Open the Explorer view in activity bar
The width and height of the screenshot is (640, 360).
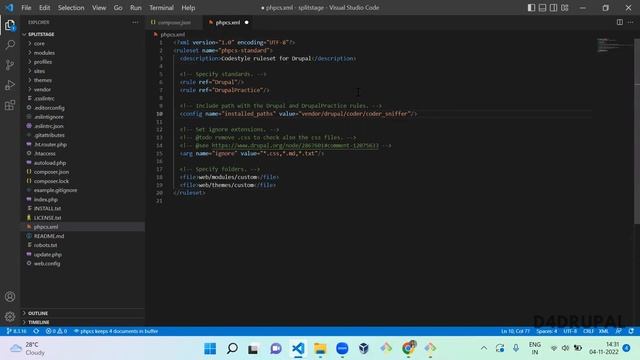click(x=10, y=25)
